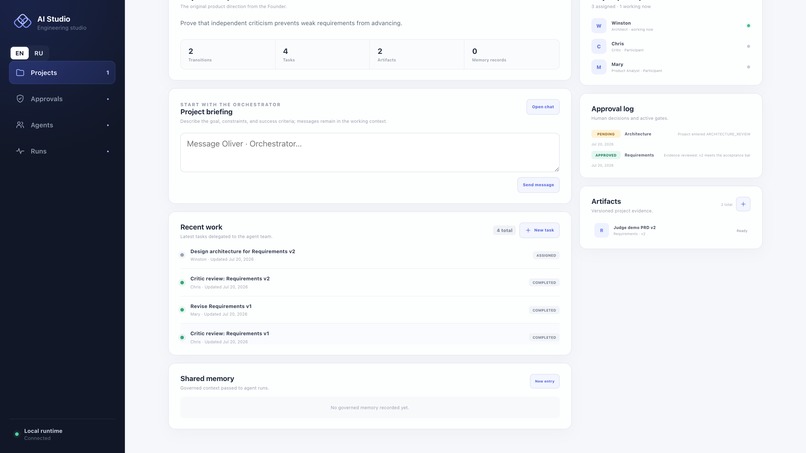The image size is (806, 453).
Task: Click the Send message button
Action: tap(538, 185)
